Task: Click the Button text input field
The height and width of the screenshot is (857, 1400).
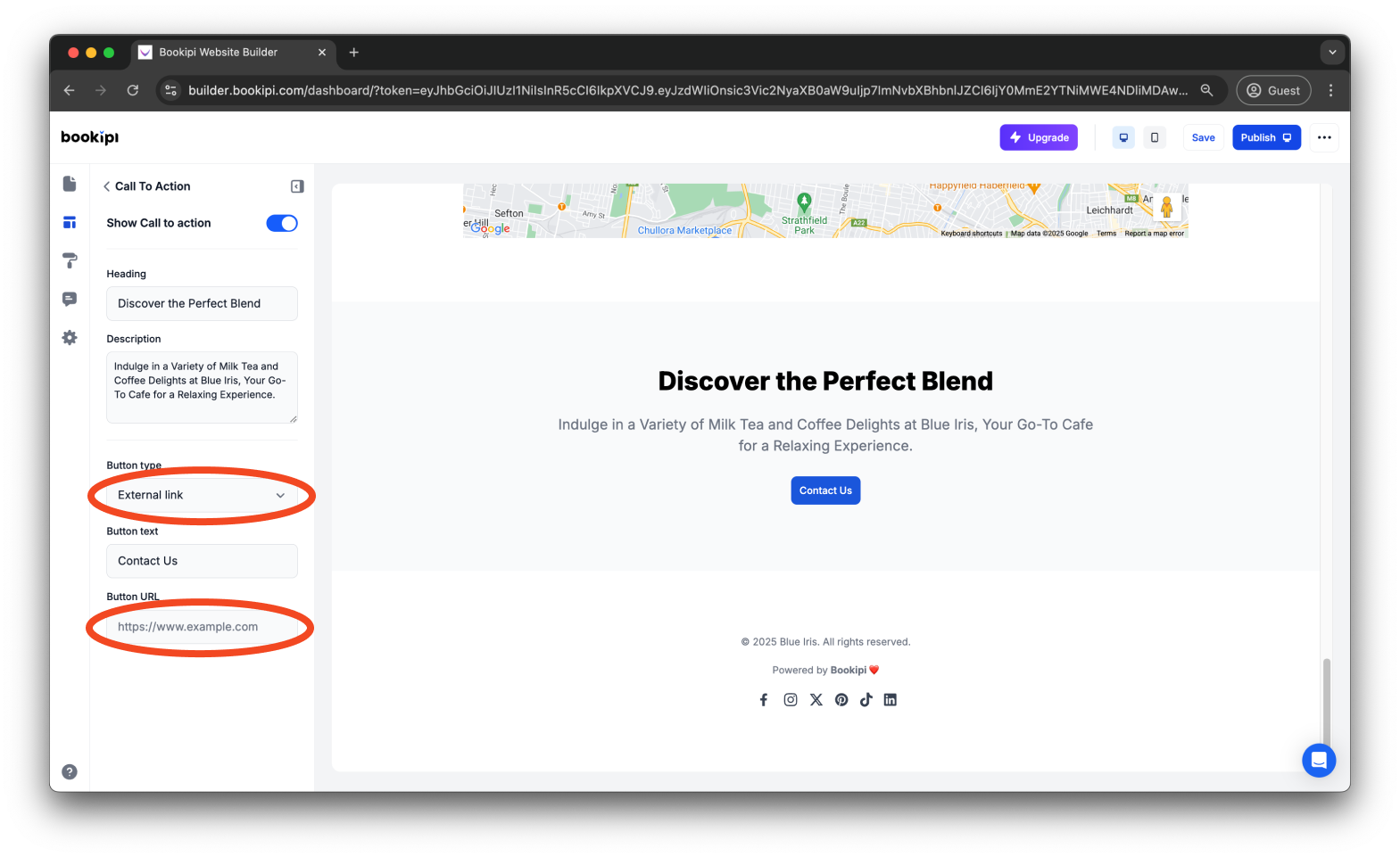Action: 202,561
